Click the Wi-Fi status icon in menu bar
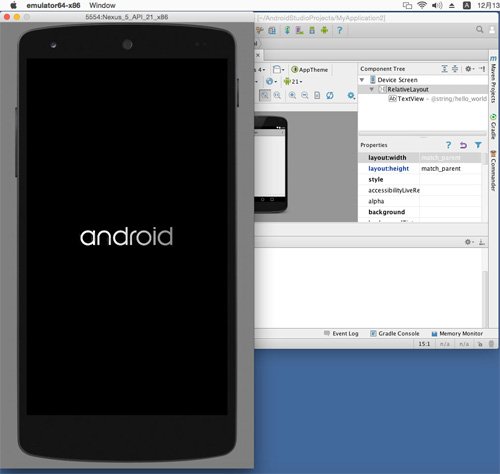Image resolution: width=500 pixels, height=474 pixels. [x=422, y=5]
